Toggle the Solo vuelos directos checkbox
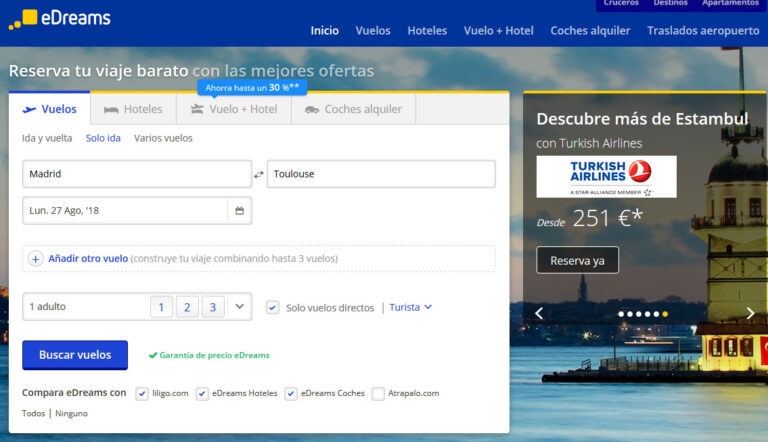 click(273, 308)
